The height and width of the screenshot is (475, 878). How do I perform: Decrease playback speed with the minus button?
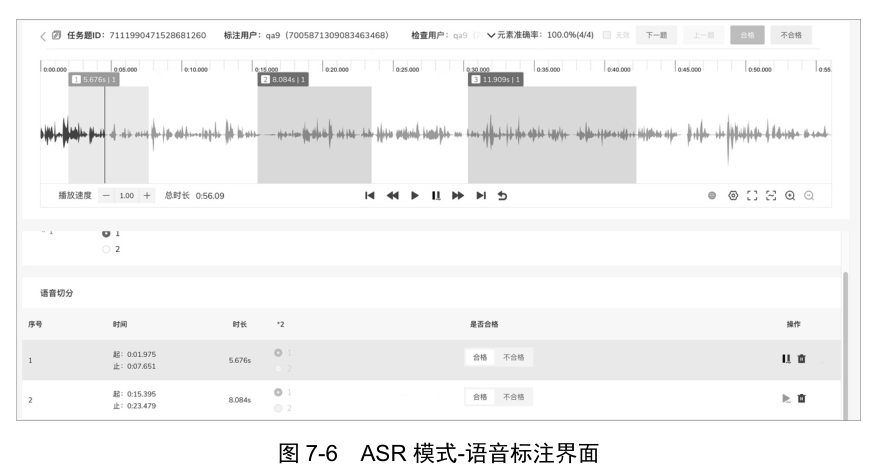coord(106,196)
